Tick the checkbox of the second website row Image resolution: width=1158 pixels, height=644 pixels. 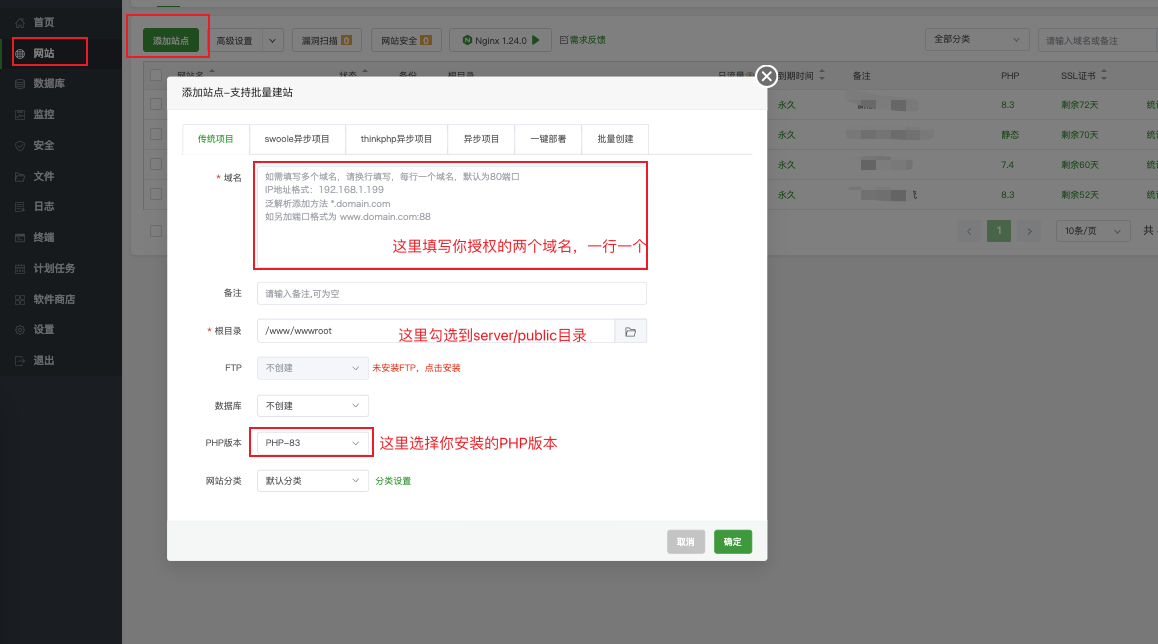(x=156, y=135)
